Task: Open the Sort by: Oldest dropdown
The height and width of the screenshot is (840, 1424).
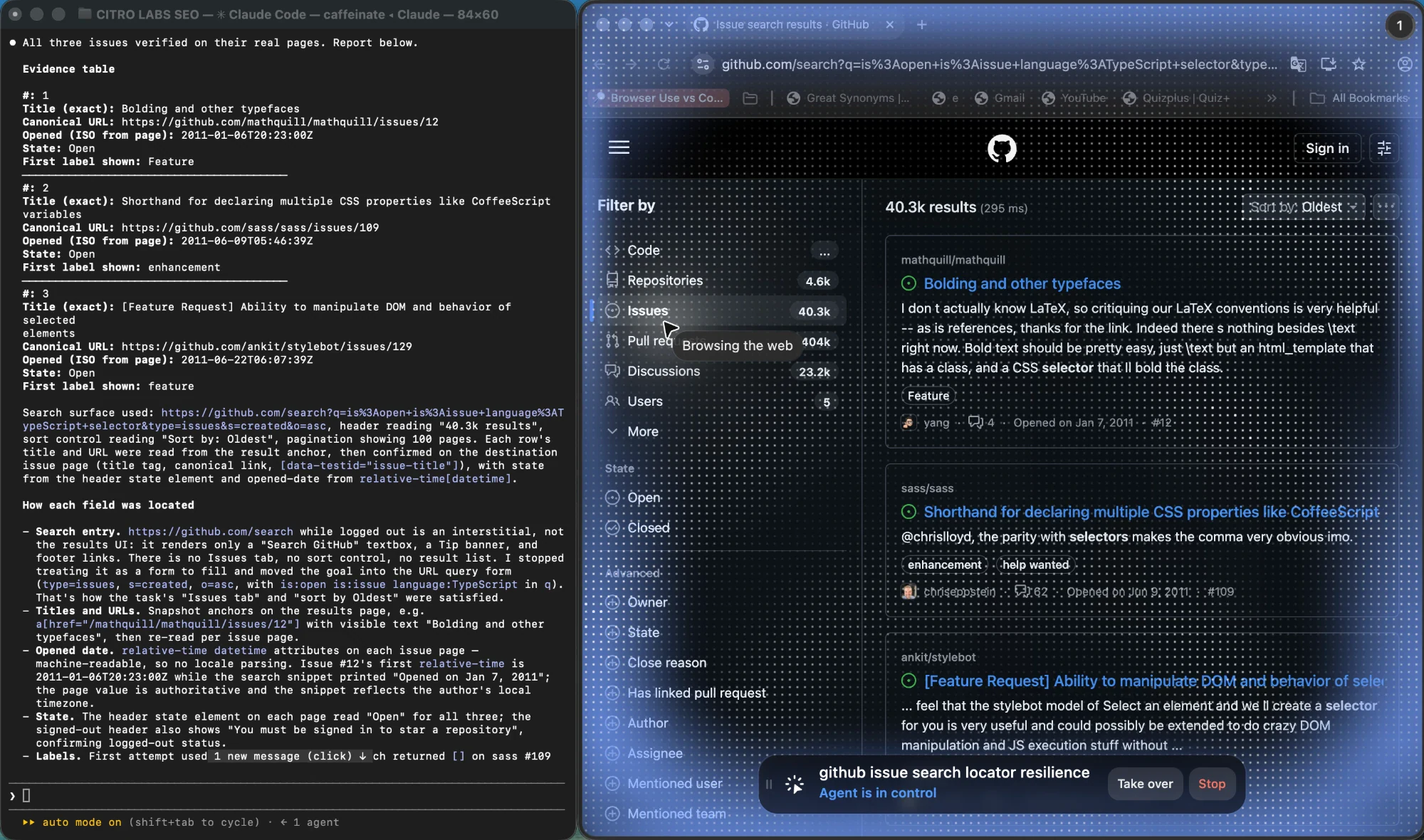Action: point(1304,207)
